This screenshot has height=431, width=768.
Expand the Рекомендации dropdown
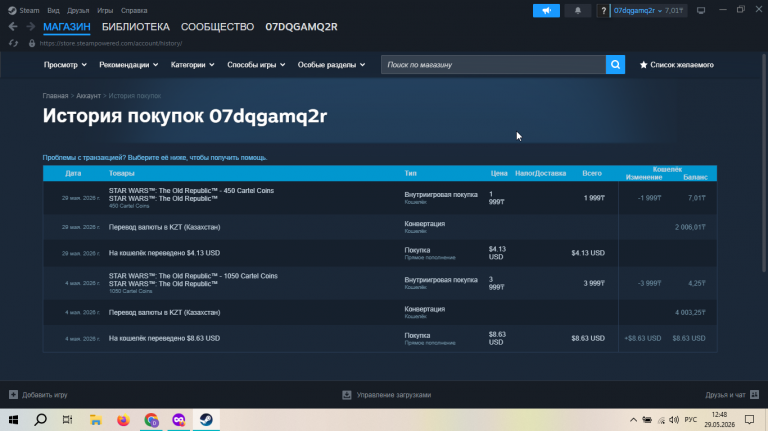tap(128, 65)
